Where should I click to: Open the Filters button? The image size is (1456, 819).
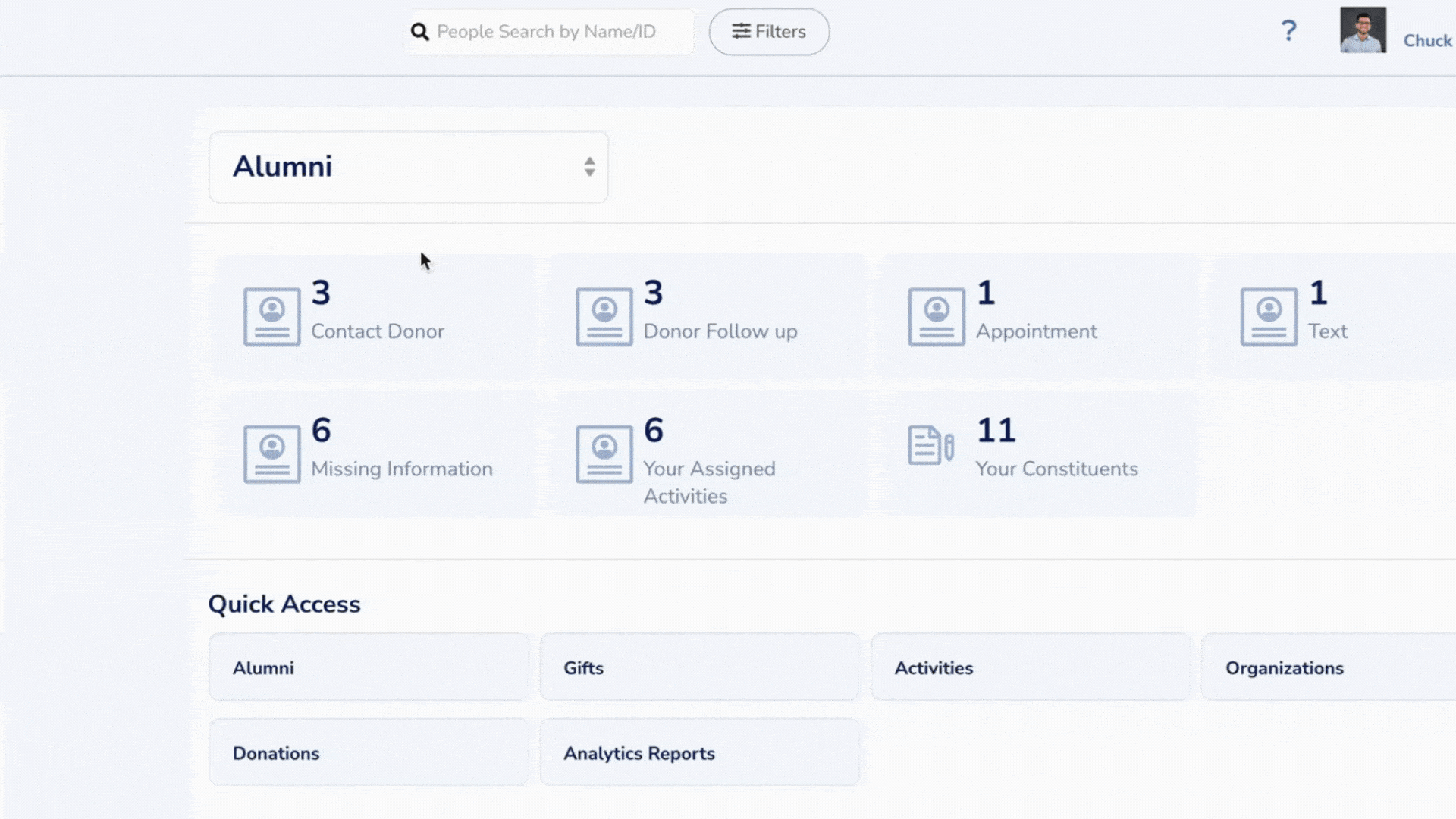(x=769, y=32)
